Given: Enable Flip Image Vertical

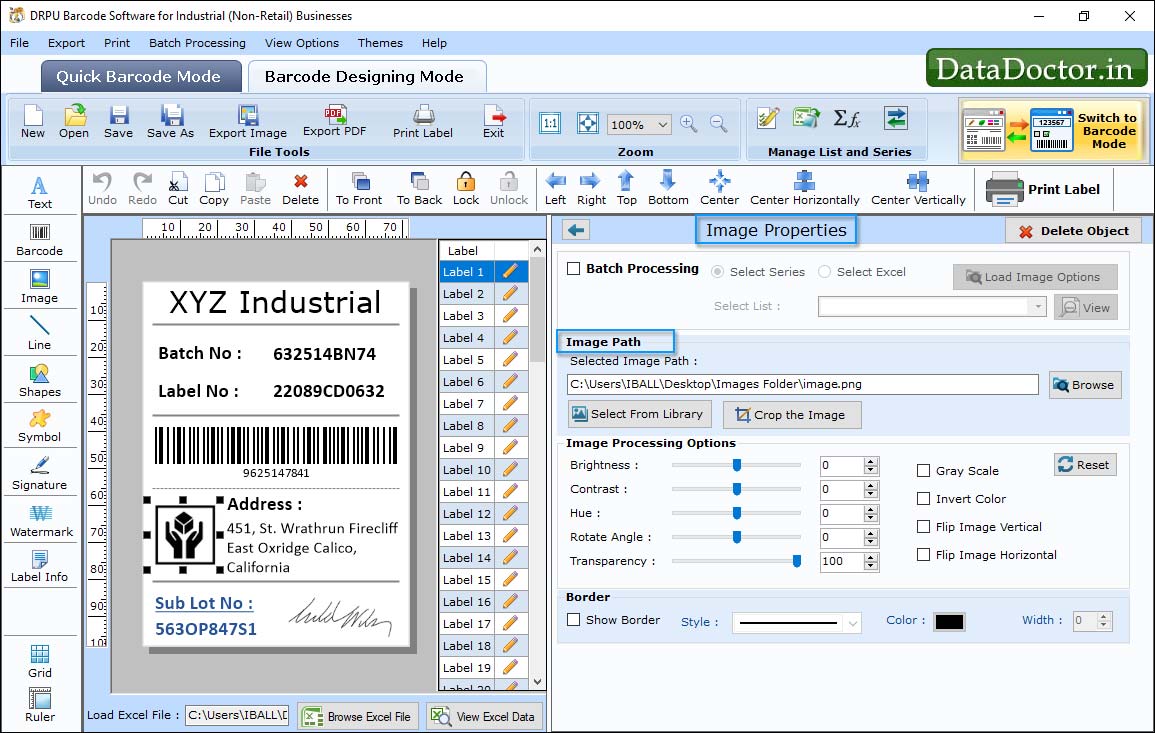Looking at the screenshot, I should pyautogui.click(x=923, y=527).
